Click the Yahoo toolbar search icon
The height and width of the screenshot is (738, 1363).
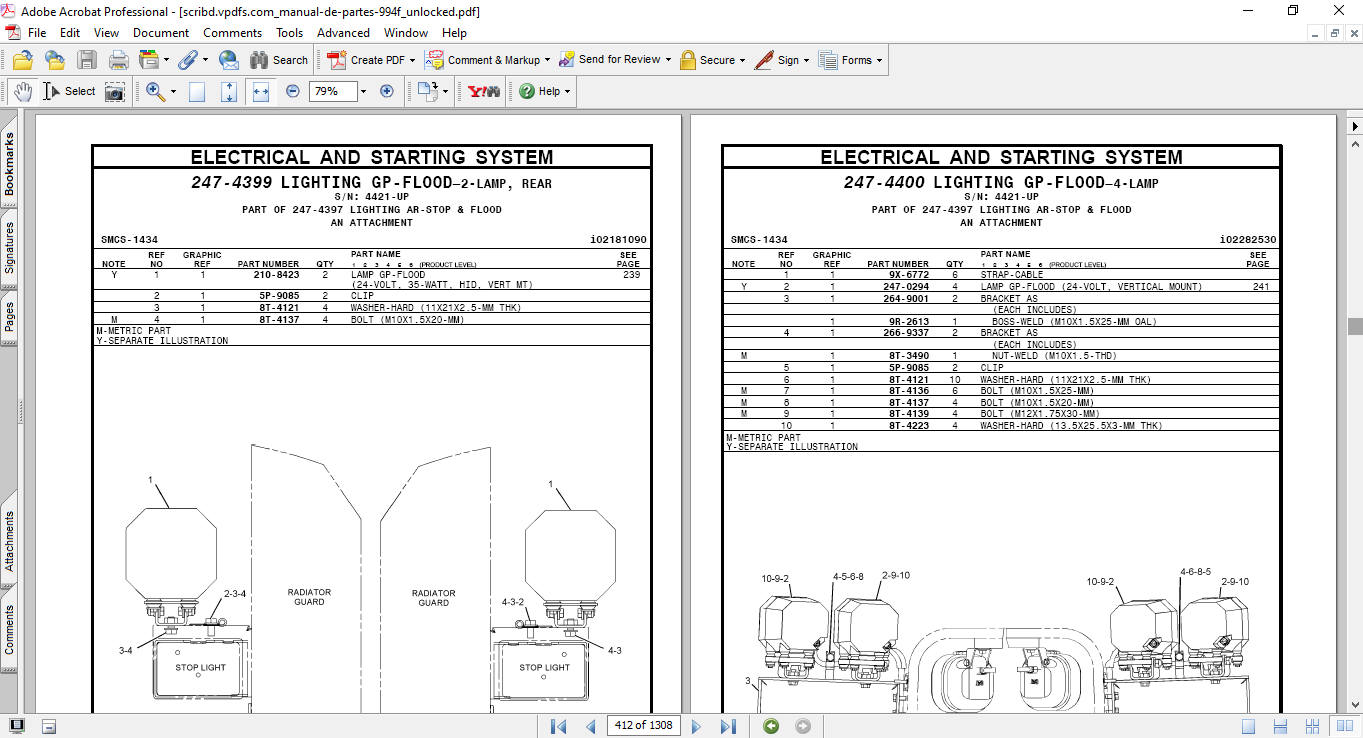point(482,91)
